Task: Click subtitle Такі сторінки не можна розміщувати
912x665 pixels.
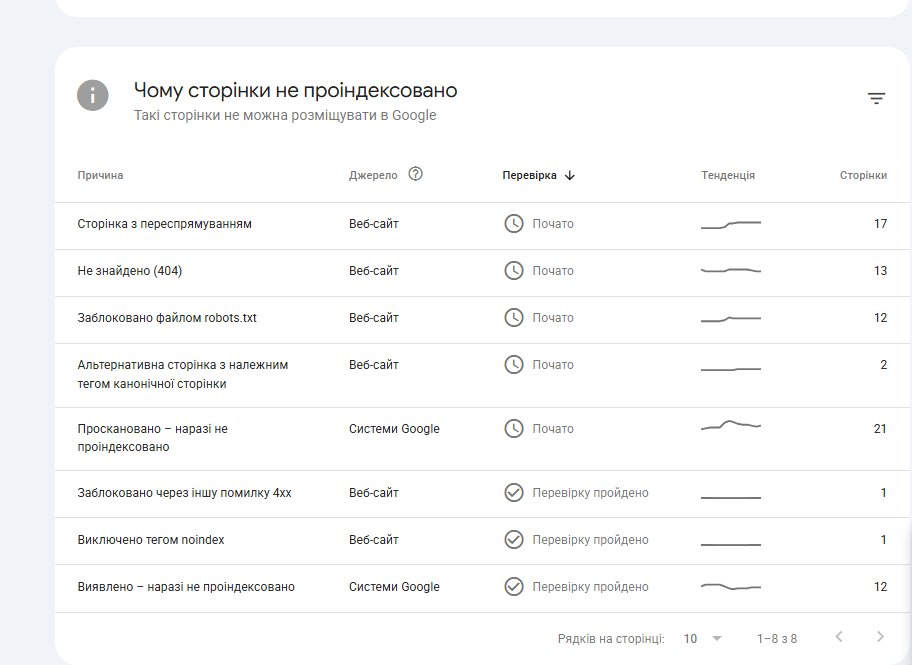Action: (x=285, y=115)
